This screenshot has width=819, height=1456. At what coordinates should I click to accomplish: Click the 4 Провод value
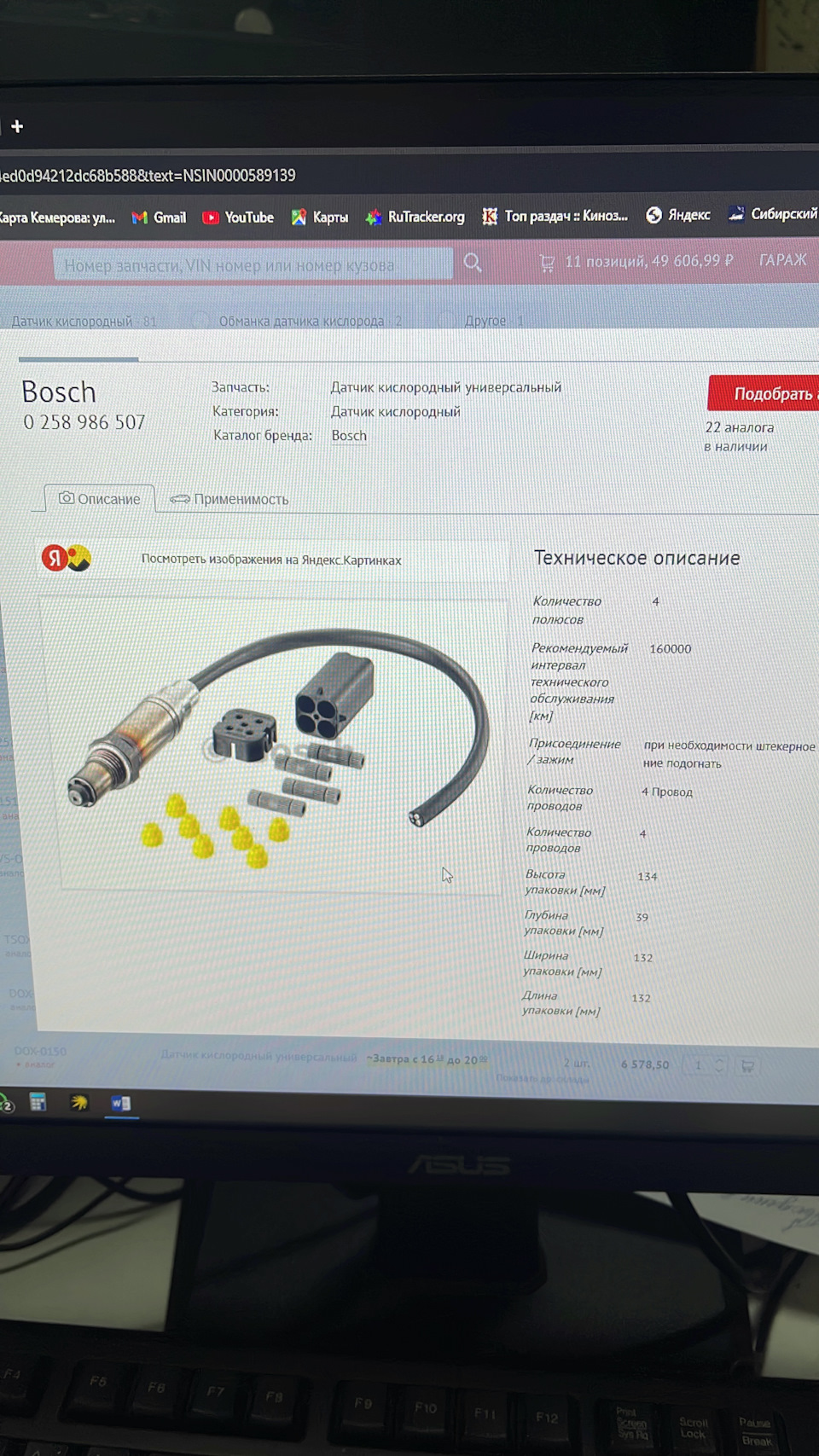(667, 792)
